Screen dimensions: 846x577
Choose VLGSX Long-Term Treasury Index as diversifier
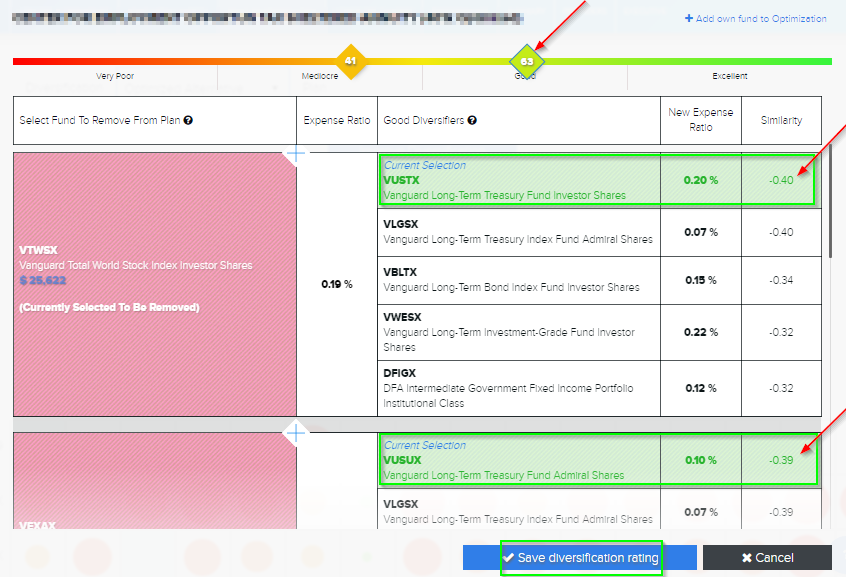click(x=518, y=232)
